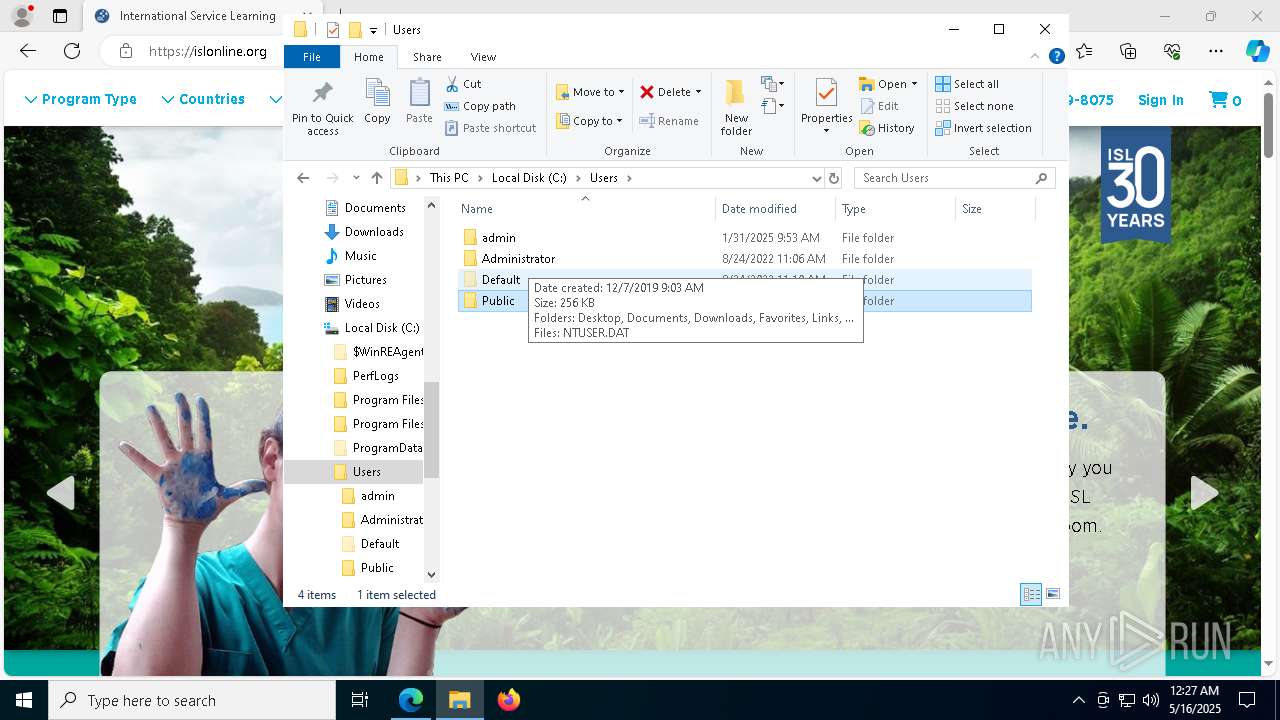Click Invert selection
Viewport: 1280px width, 720px height.
983,128
